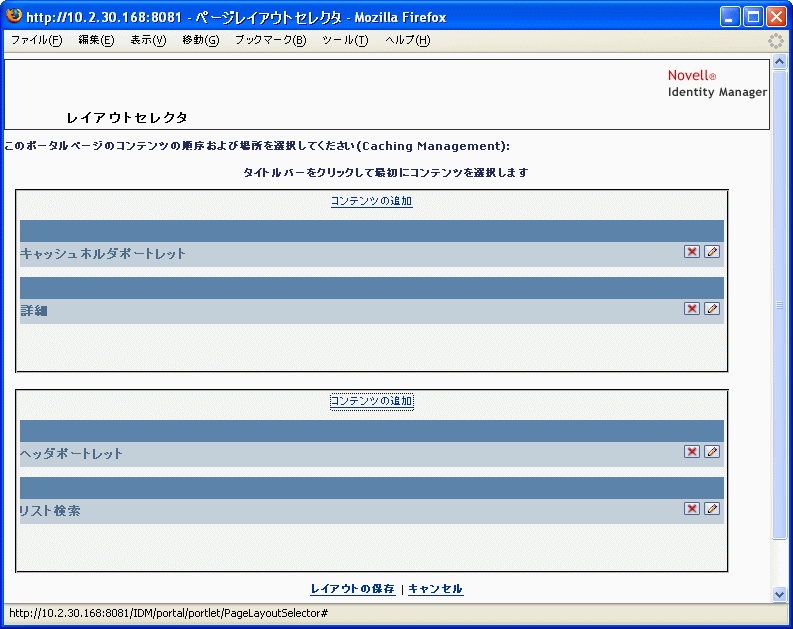This screenshot has width=793, height=629.
Task: Open the edit pencil for リスト検索
Action: pyautogui.click(x=712, y=509)
